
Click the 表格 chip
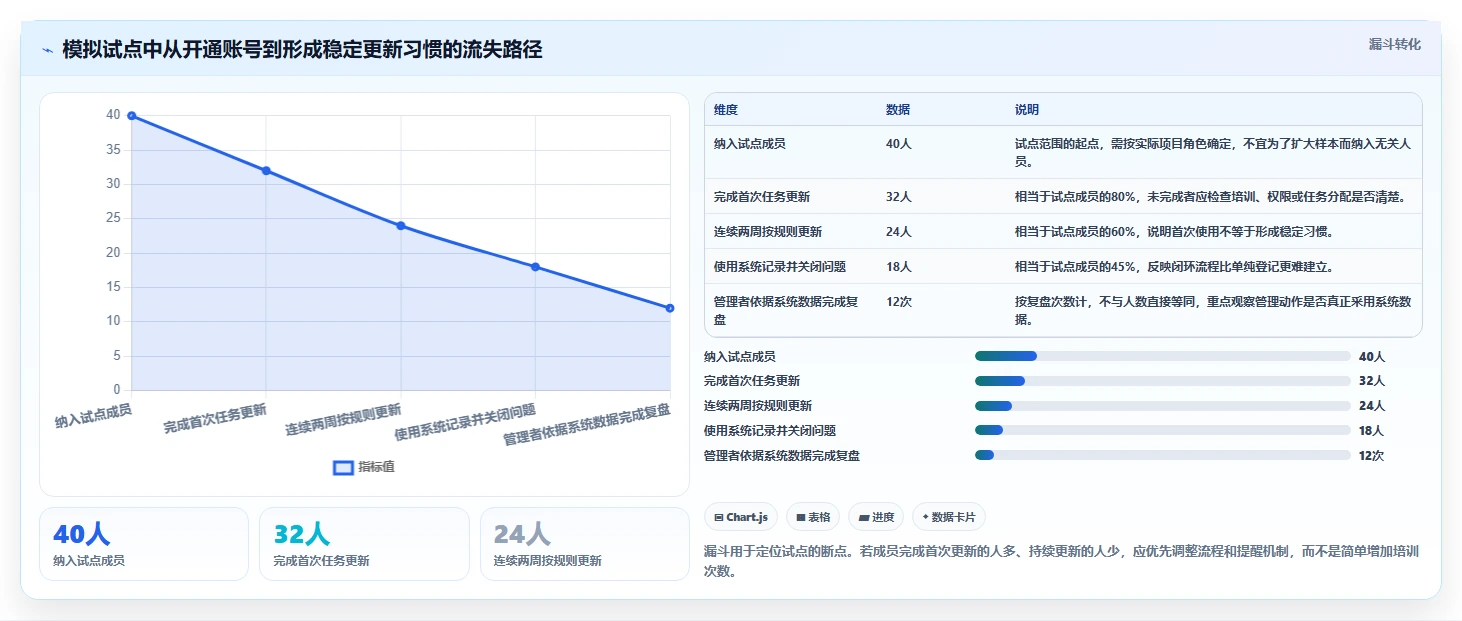813,517
